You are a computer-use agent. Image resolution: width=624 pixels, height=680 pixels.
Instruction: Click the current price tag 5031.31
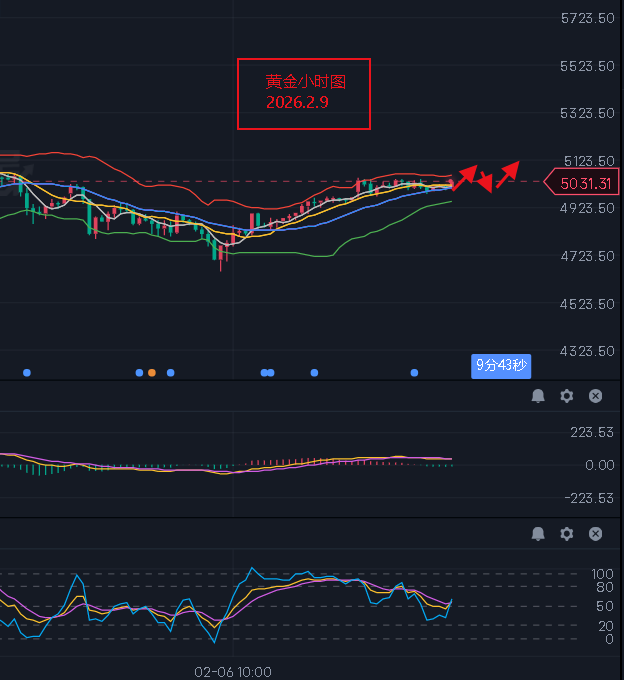pos(585,183)
